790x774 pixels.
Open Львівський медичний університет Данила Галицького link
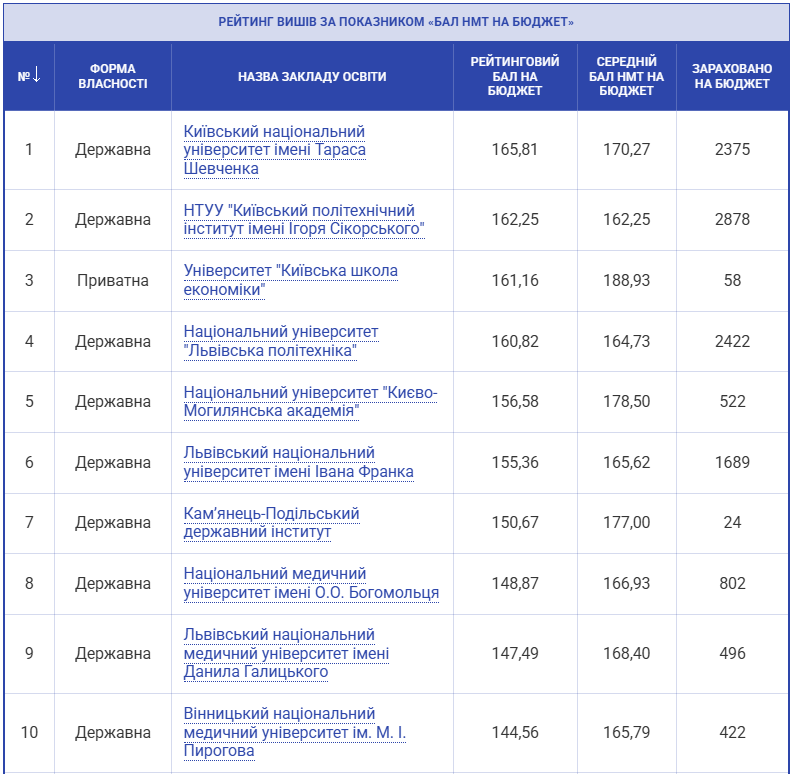click(286, 653)
